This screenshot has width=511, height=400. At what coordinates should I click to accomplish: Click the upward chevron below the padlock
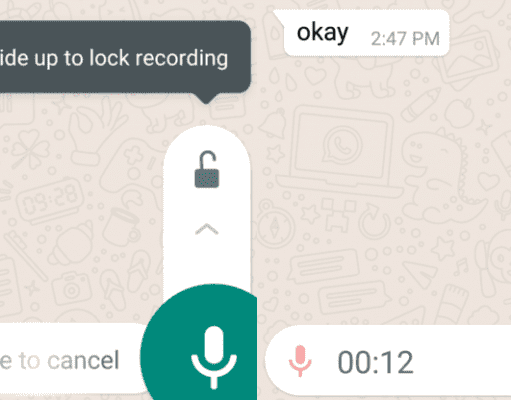pos(207,229)
